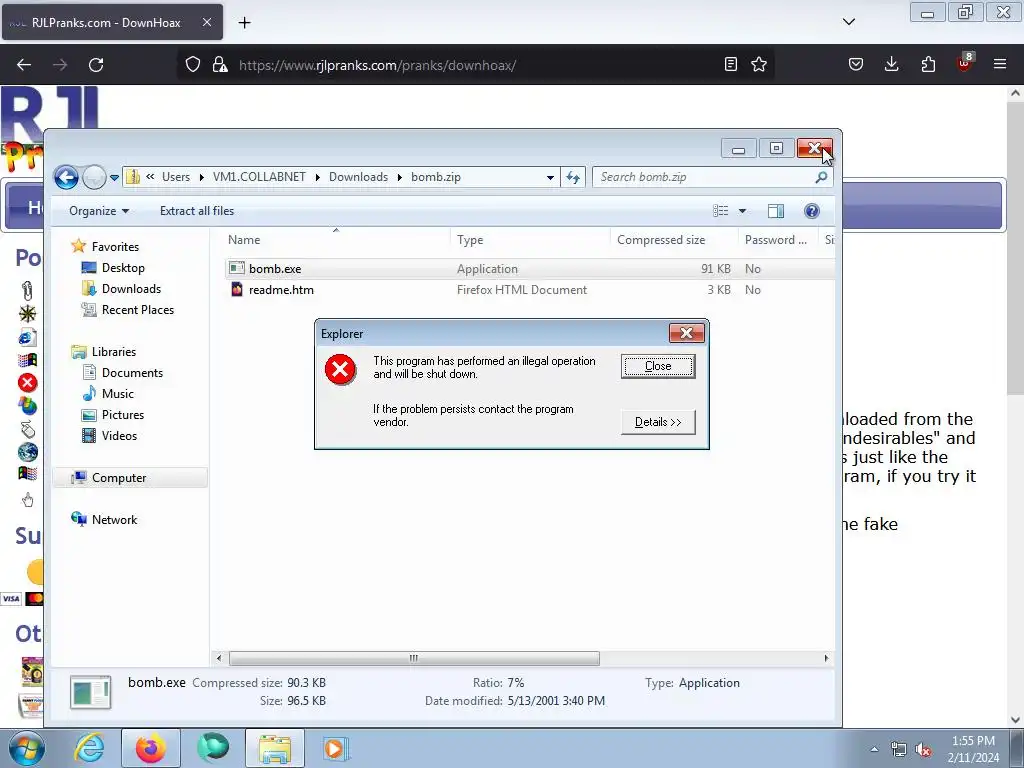Click the Close button in Explorer error dialog

coord(658,366)
